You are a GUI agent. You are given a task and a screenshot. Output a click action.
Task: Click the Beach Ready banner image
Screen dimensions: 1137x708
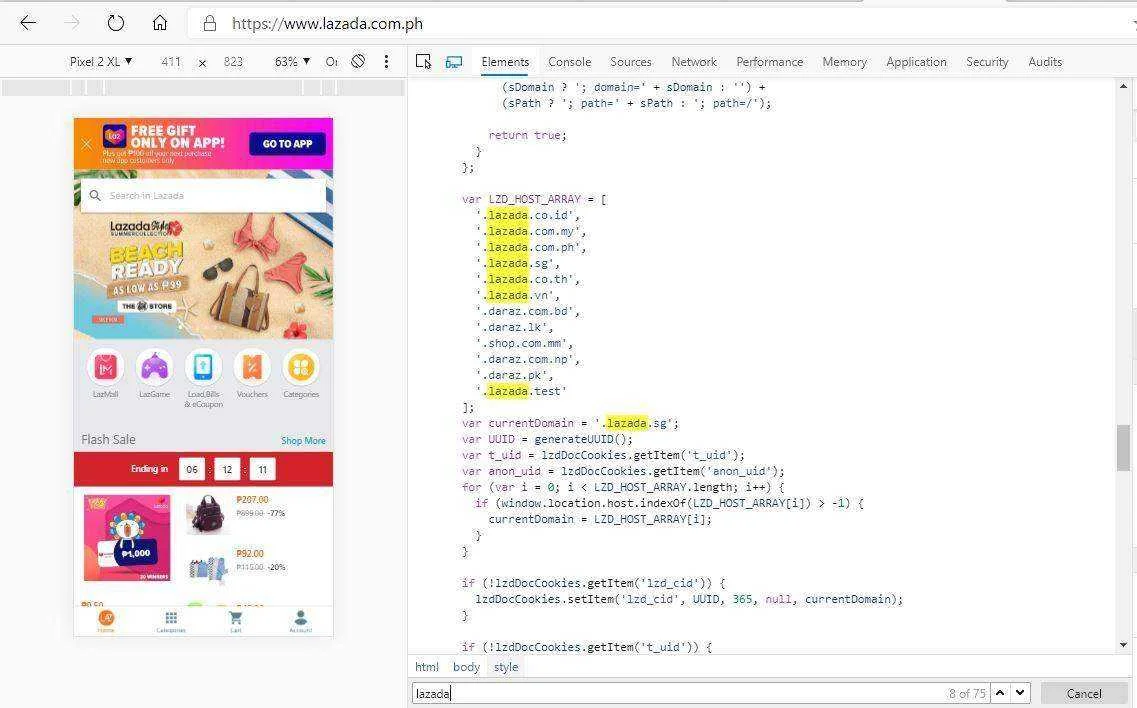203,276
